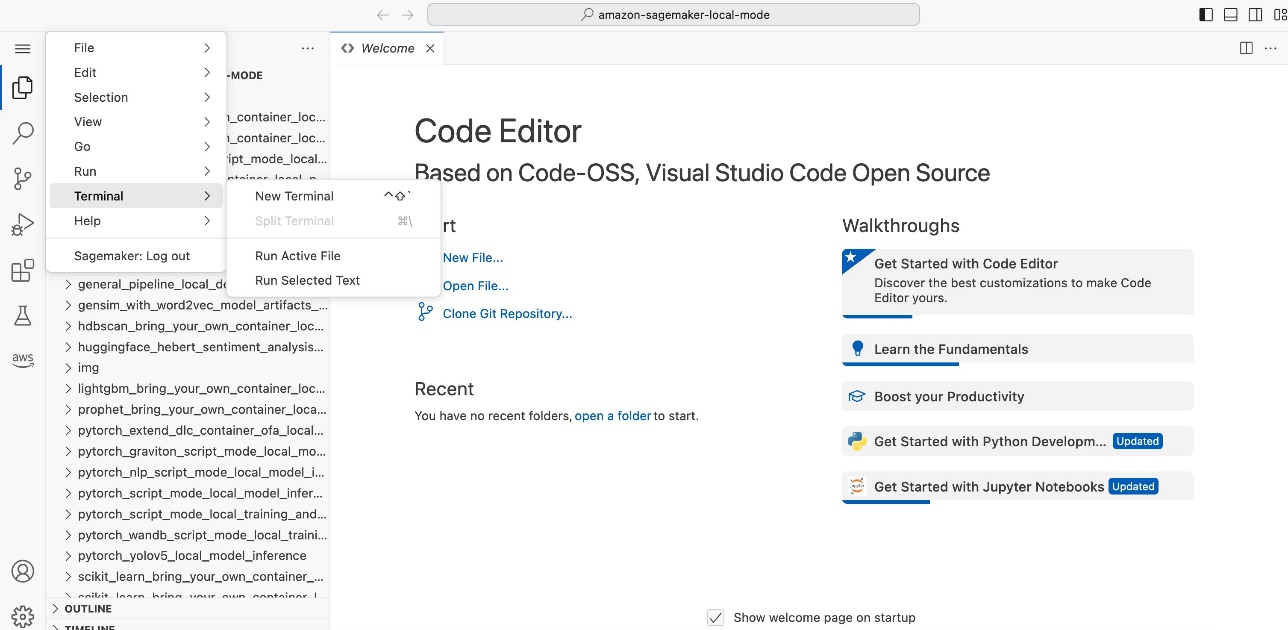The height and width of the screenshot is (630, 1288).
Task: Open Get Started with Jupyter Notebooks walkthrough
Action: point(1018,487)
